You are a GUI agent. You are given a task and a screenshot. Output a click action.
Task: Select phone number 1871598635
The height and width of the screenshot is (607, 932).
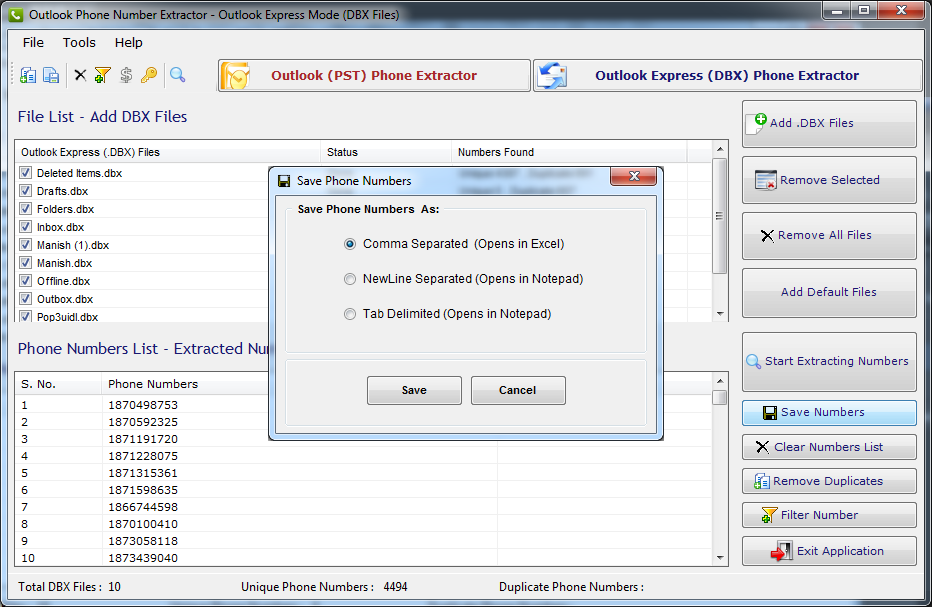143,490
